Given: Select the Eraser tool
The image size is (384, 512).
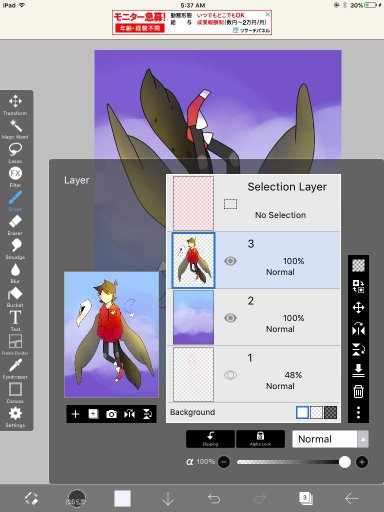Looking at the screenshot, I should 15,225.
